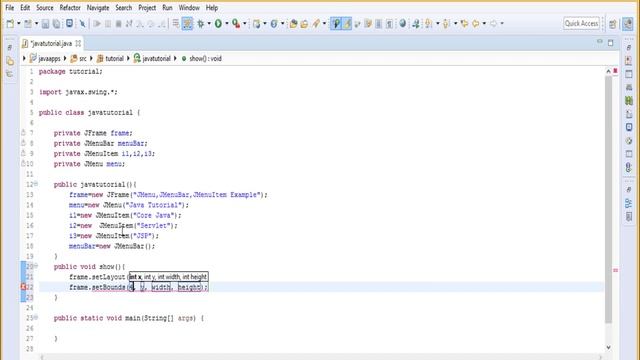Viewport: 640px width, 360px height.
Task: Click the Save toolbar icon
Action: click(45, 24)
